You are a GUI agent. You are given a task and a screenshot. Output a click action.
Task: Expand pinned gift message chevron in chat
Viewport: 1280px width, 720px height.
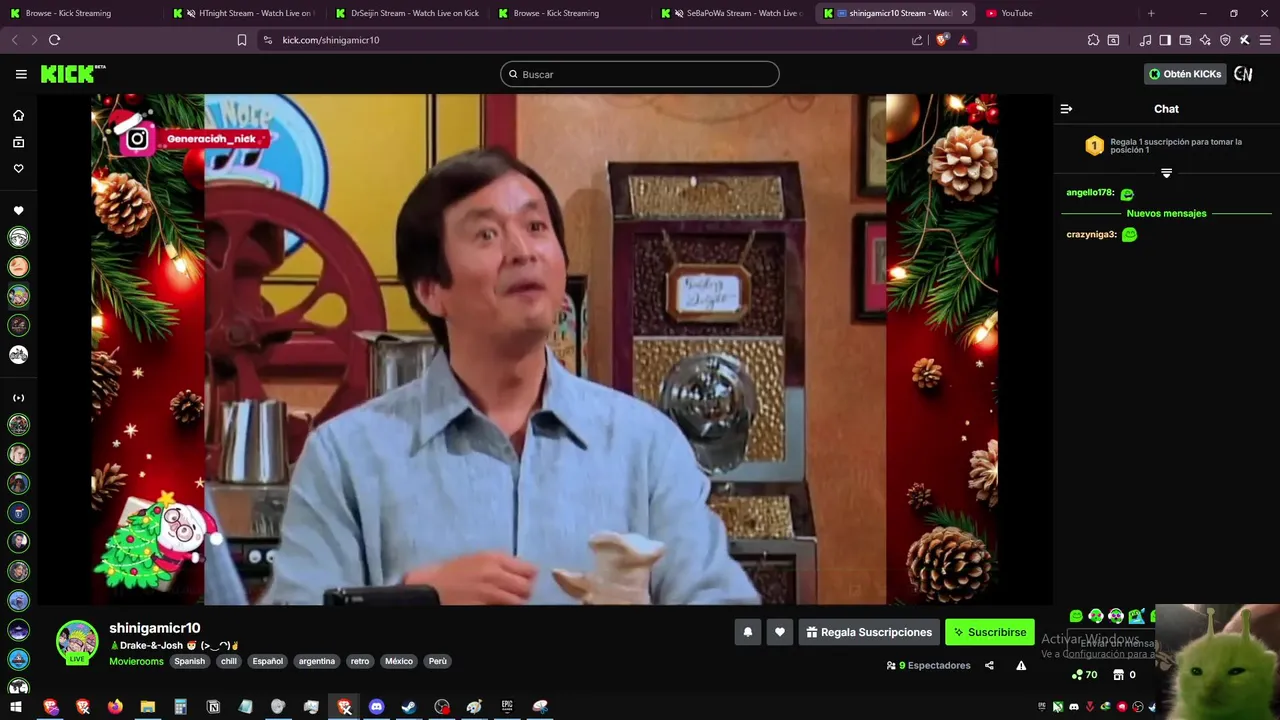point(1166,173)
